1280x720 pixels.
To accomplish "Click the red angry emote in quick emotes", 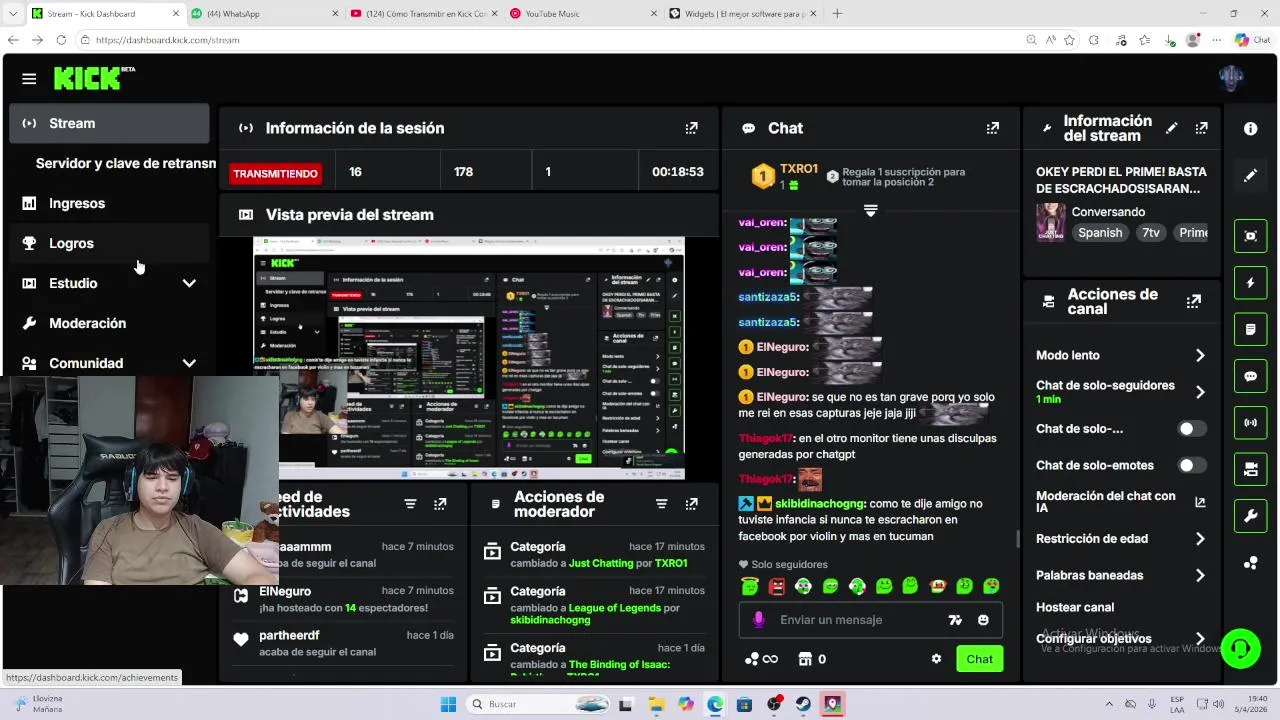I will tap(776, 586).
